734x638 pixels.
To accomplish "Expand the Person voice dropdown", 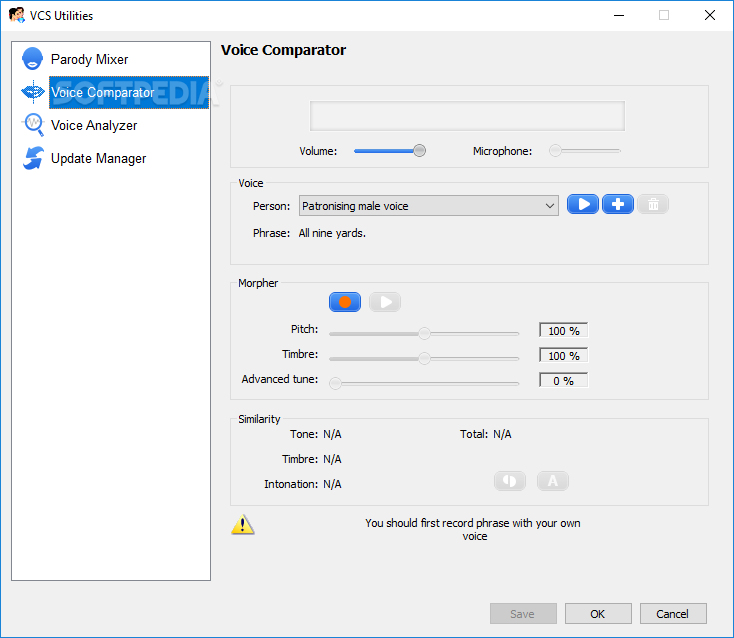I will 428,206.
